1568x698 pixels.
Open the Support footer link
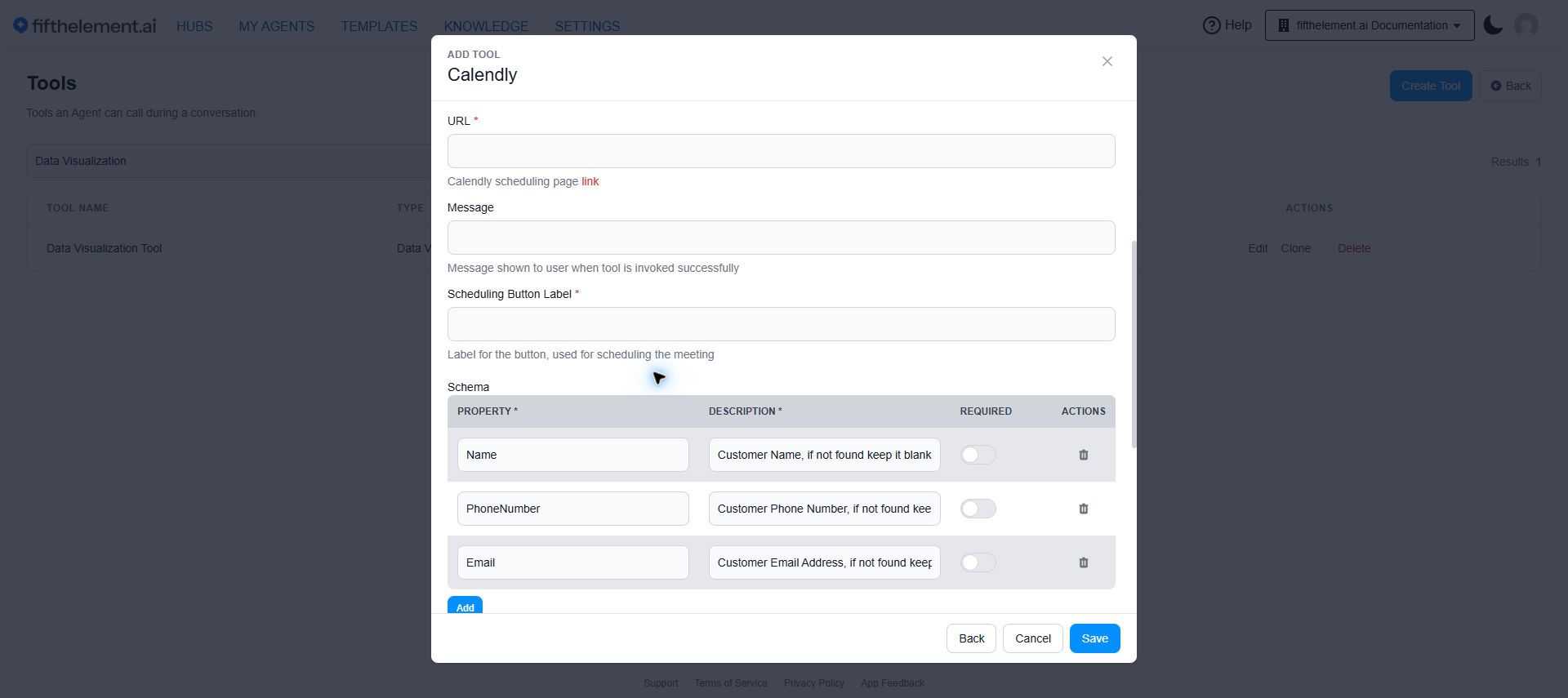[x=661, y=683]
